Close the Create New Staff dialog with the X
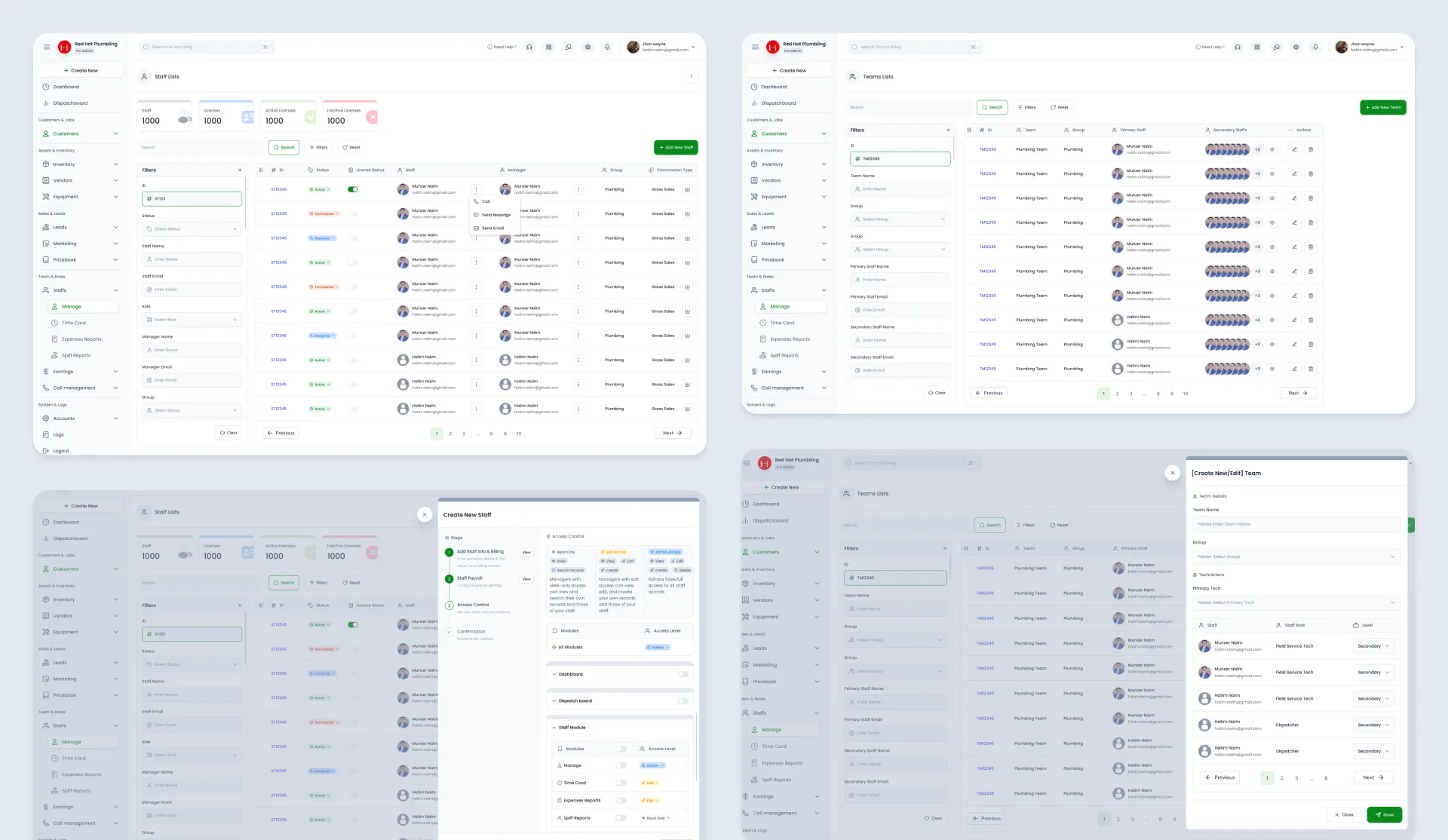Screen dimensions: 1448x840 425,514
